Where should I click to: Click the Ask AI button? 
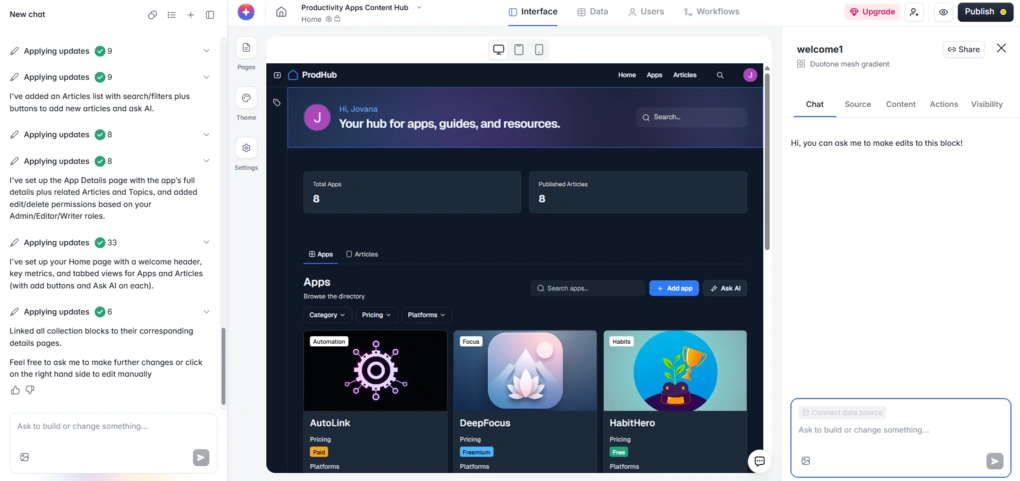725,288
